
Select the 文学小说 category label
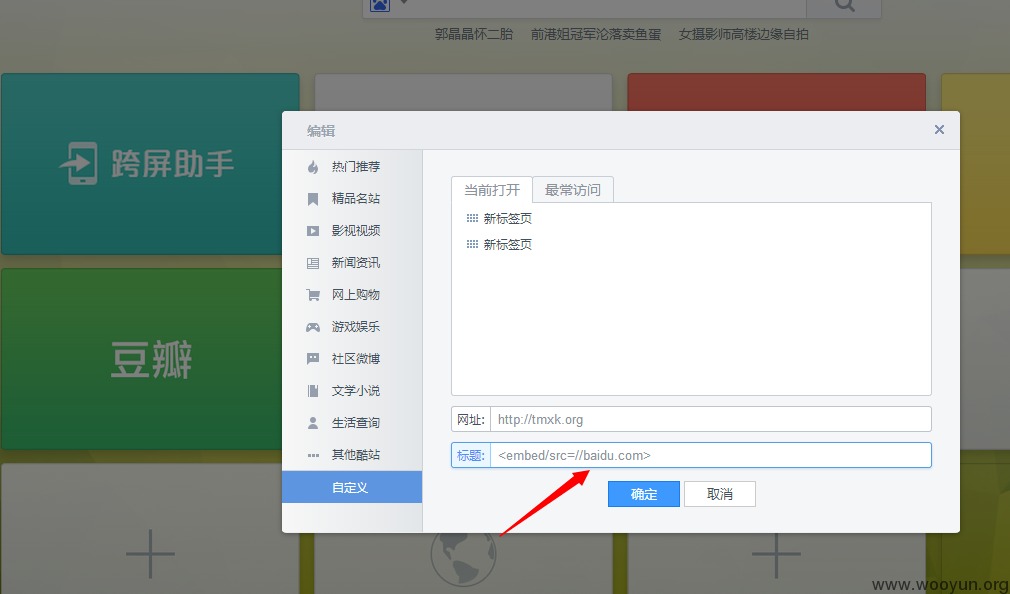(356, 390)
